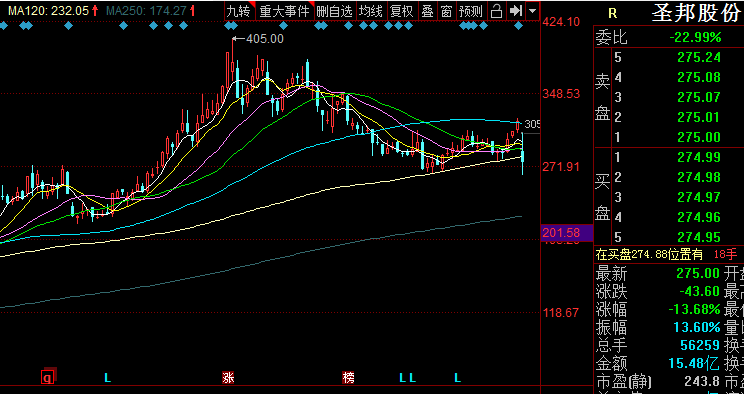Image resolution: width=744 pixels, height=394 pixels.
Task: Click the 305 price label beside latest candle
Action: tap(532, 124)
